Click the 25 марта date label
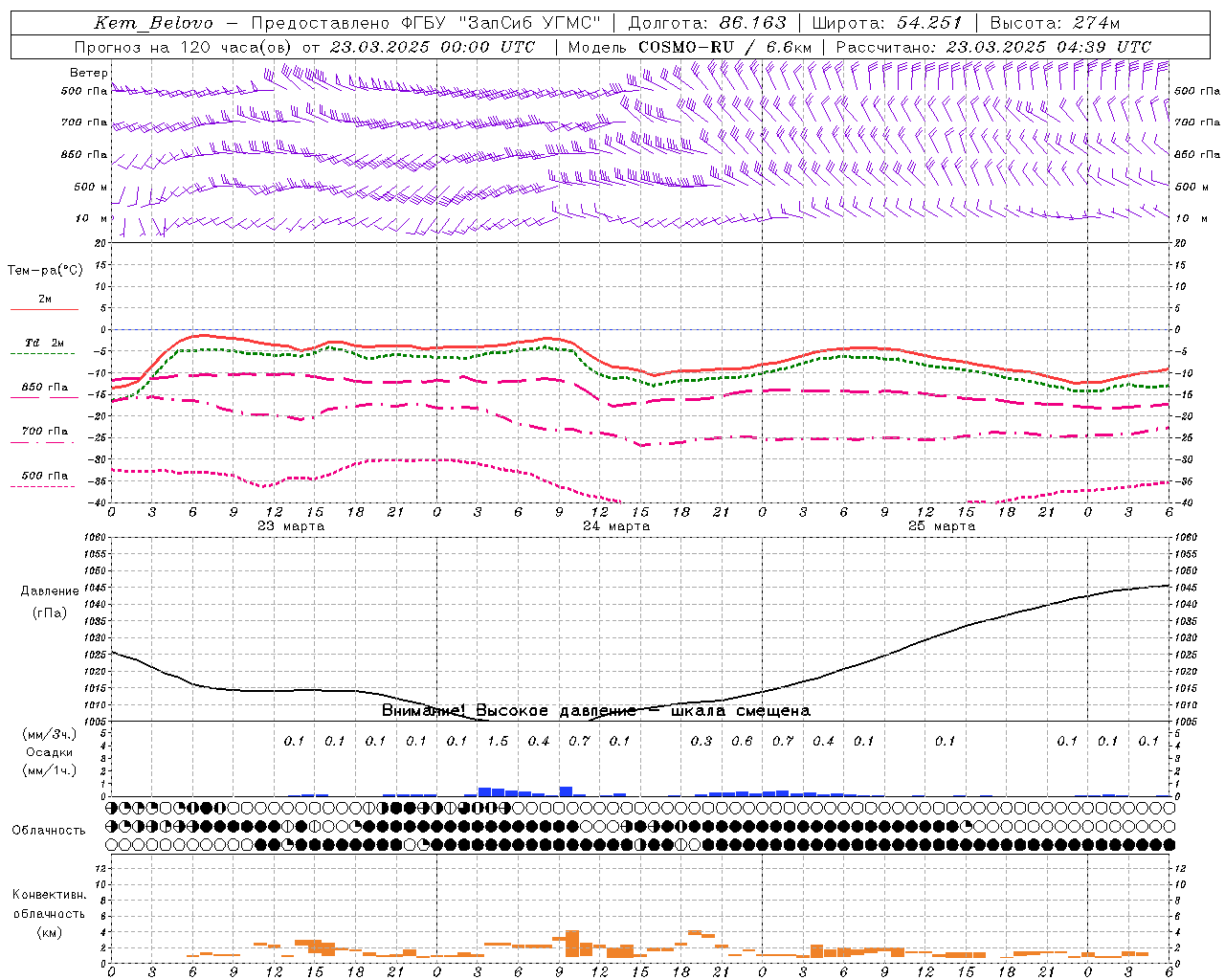This screenshot has width=1225, height=980. coord(942,526)
